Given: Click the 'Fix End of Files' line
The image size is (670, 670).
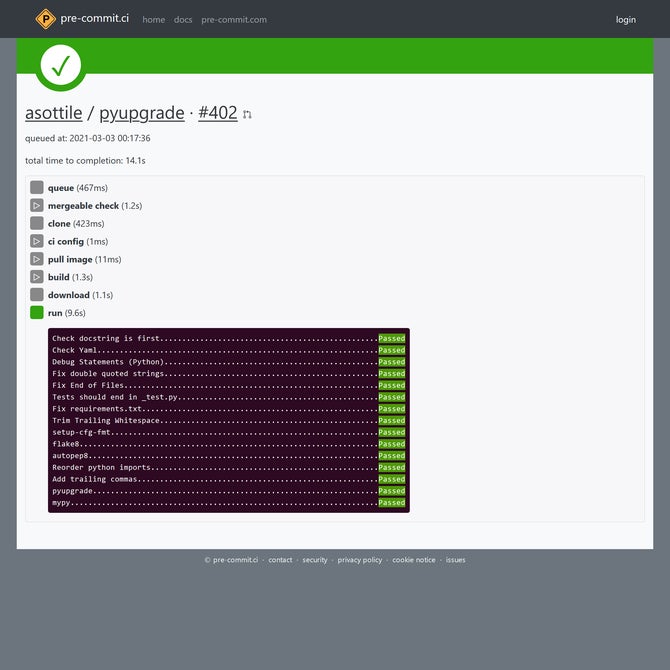Looking at the screenshot, I should [229, 385].
